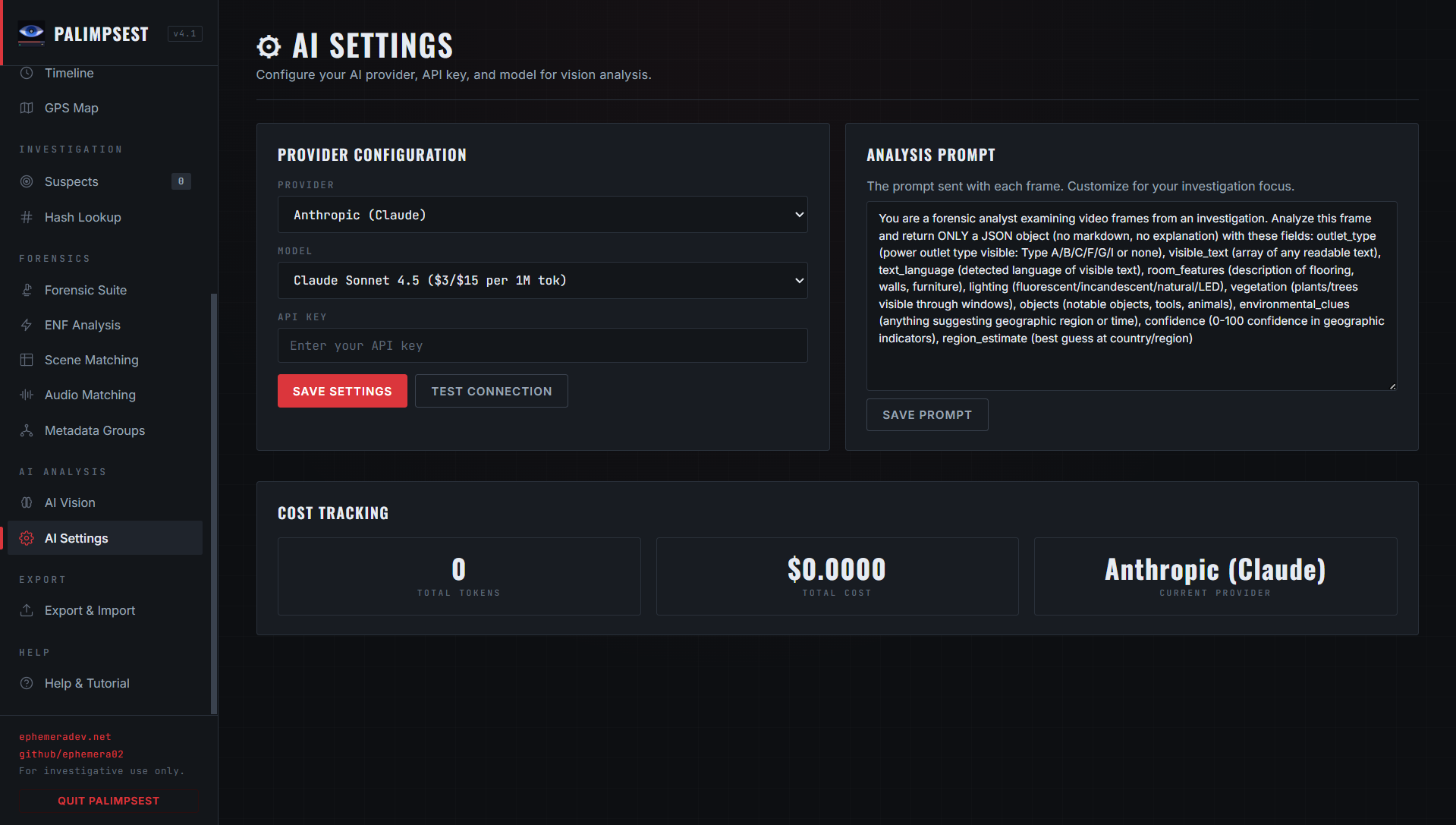Screen dimensions: 1456x825
Task: Click the Provider Configuration heading
Action: [372, 155]
